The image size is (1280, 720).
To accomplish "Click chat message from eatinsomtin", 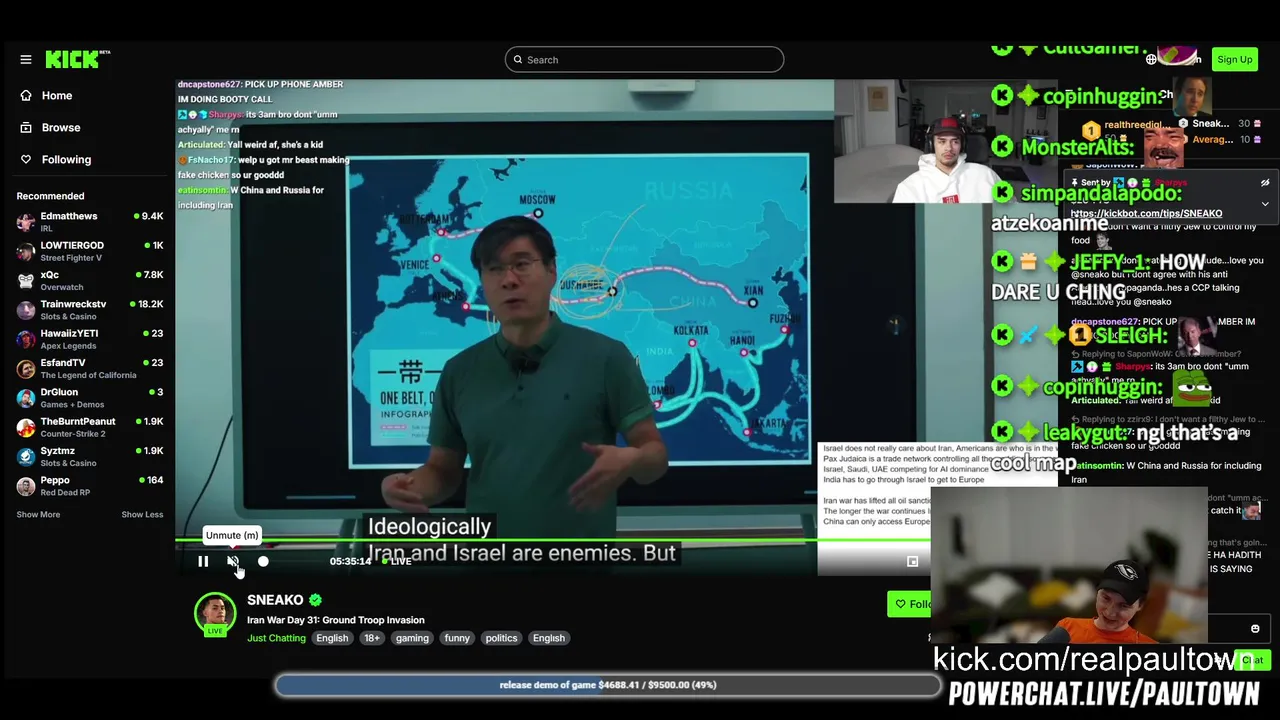I will 1166,472.
